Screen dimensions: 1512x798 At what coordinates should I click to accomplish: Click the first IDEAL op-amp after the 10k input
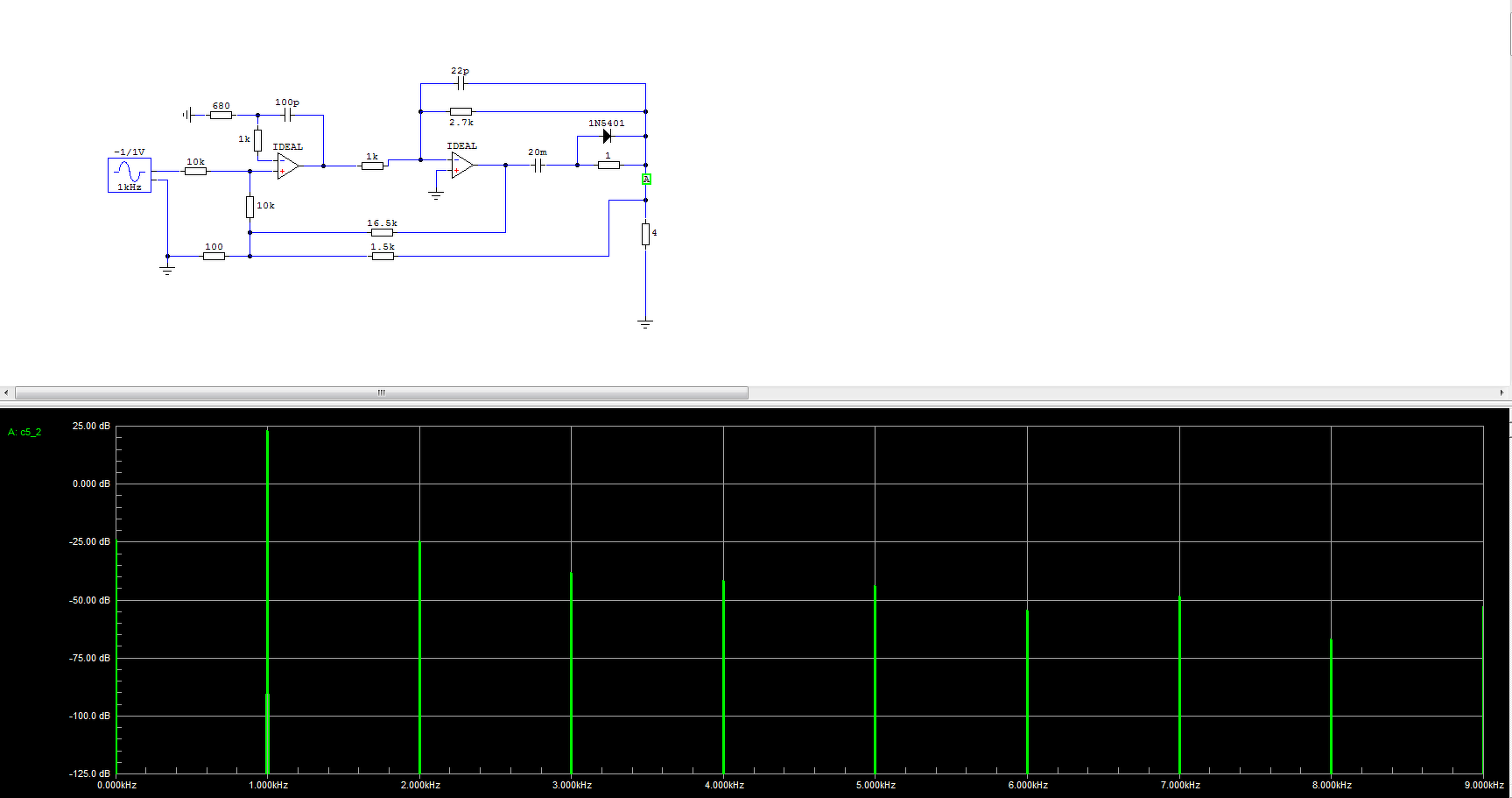click(288, 166)
